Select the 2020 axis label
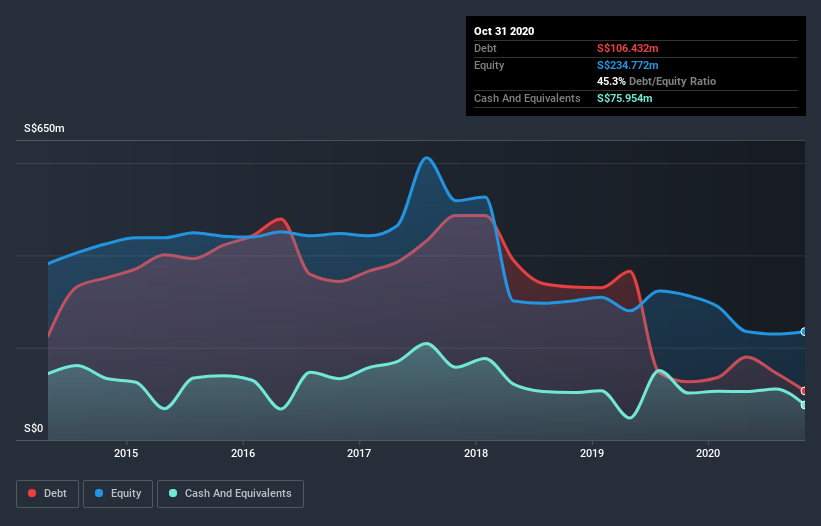This screenshot has width=821, height=526. pos(708,453)
